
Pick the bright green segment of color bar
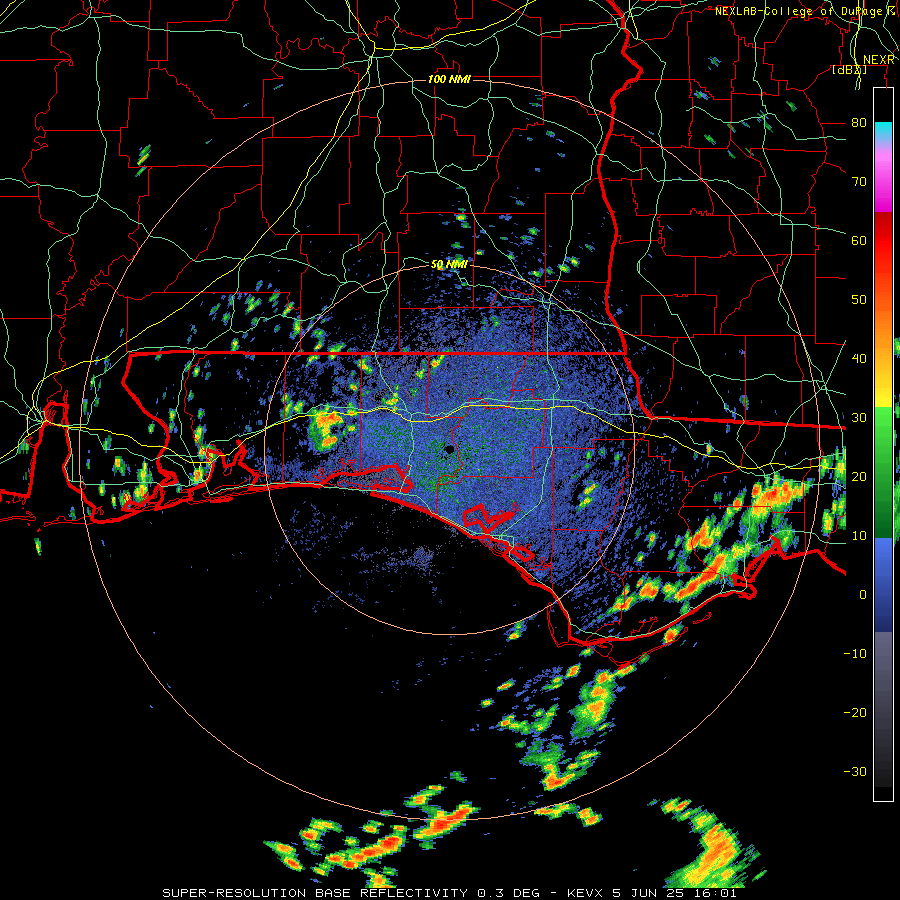883,428
